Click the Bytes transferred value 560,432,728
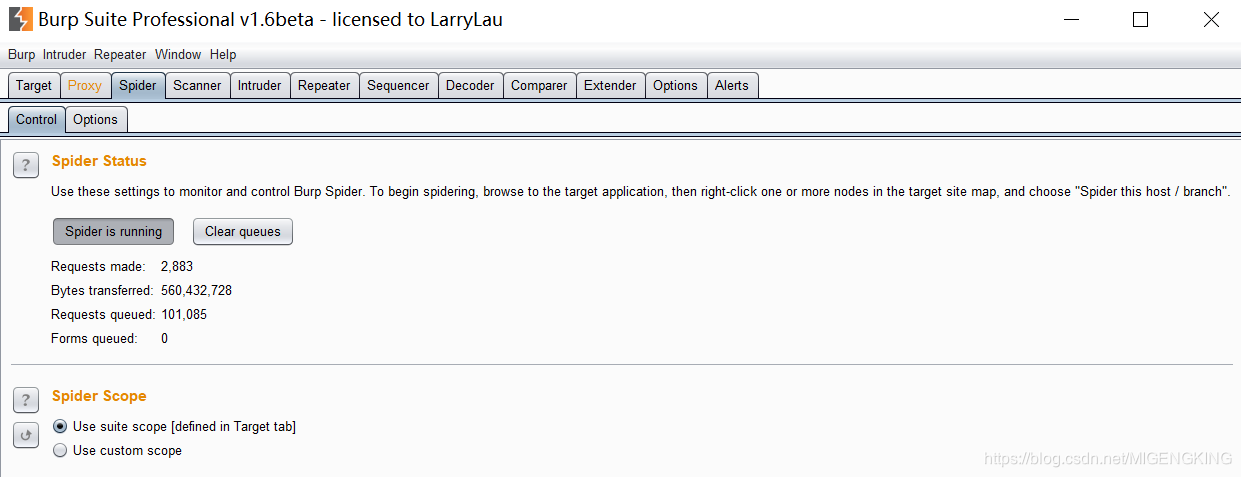1241x477 pixels. (x=196, y=291)
